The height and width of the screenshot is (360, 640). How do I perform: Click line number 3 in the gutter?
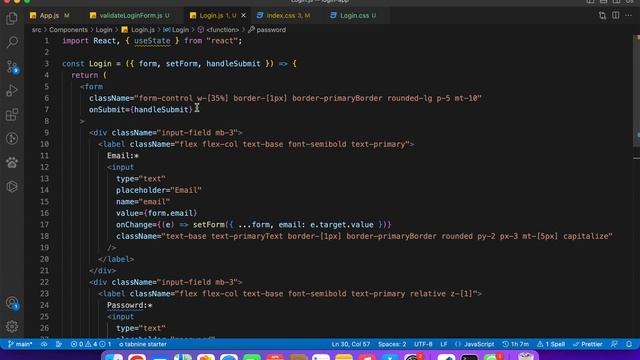click(x=47, y=64)
